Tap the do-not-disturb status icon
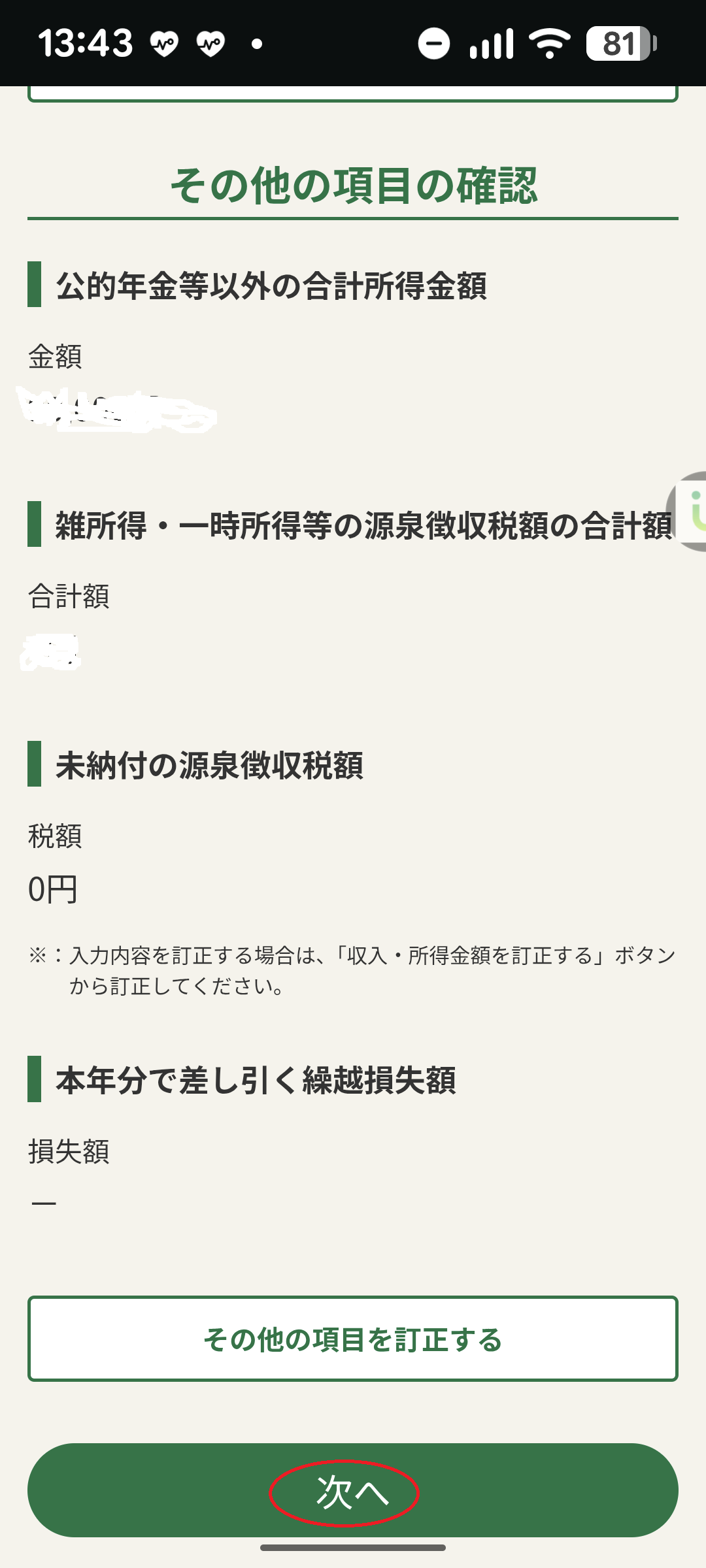Screen dimensions: 706x1568 tap(434, 44)
